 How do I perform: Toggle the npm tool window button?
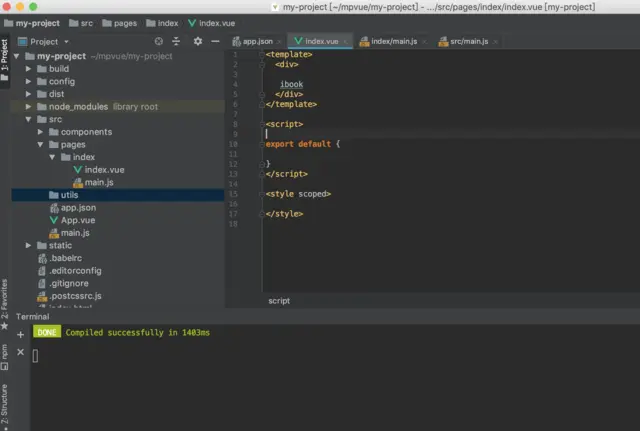click(x=5, y=352)
